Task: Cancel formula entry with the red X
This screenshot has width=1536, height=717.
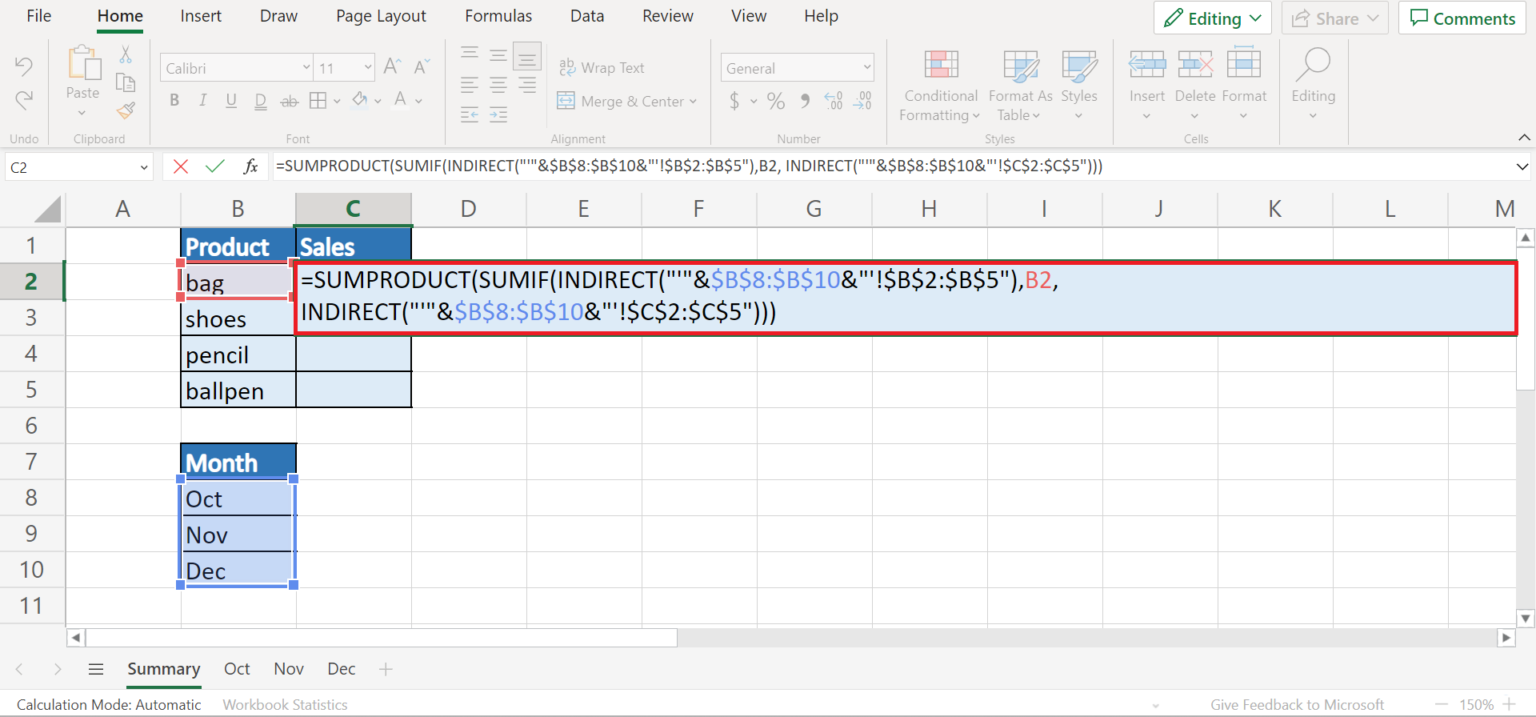Action: 181,167
